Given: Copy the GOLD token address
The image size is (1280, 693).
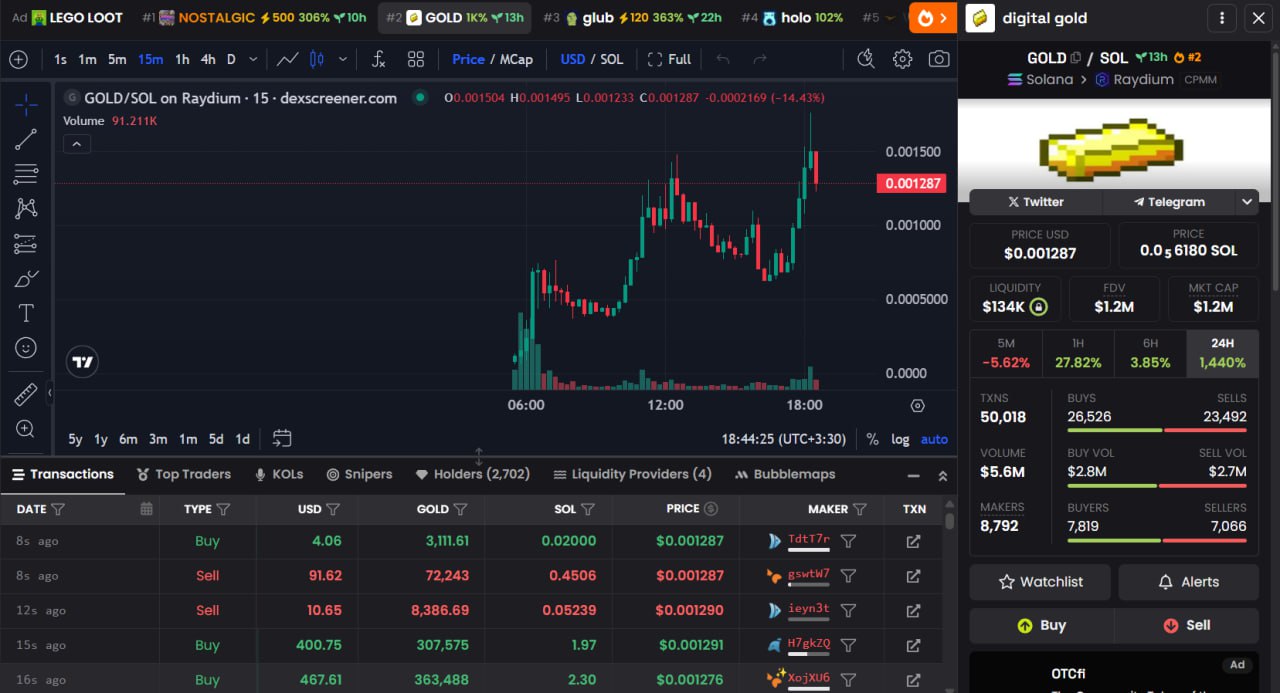Looking at the screenshot, I should point(1075,58).
